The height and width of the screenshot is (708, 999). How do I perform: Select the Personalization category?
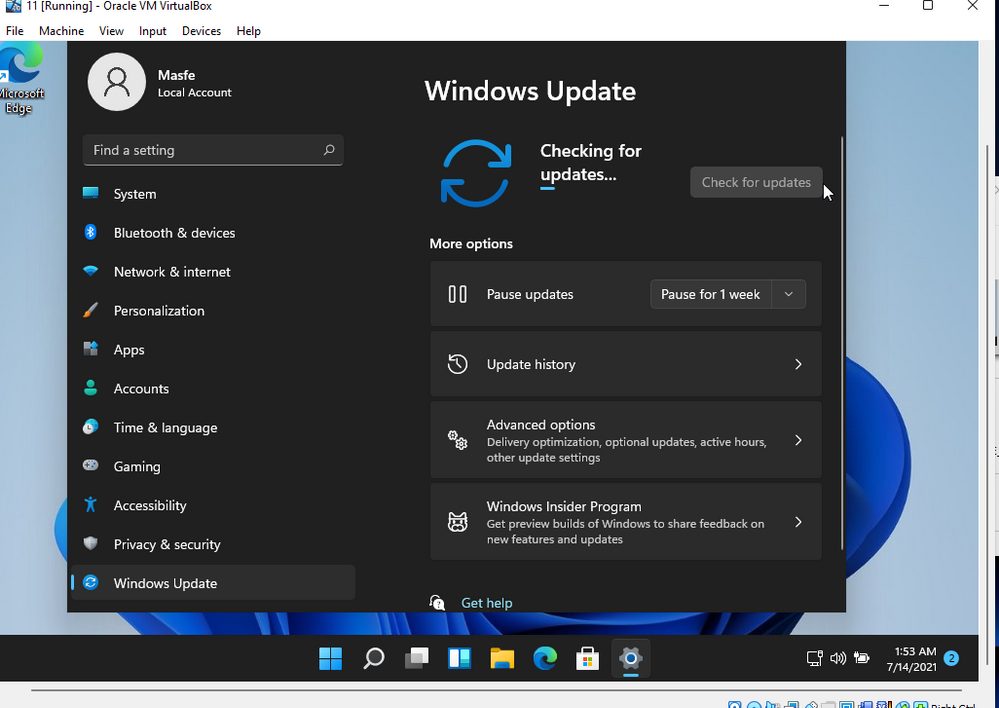pyautogui.click(x=159, y=310)
